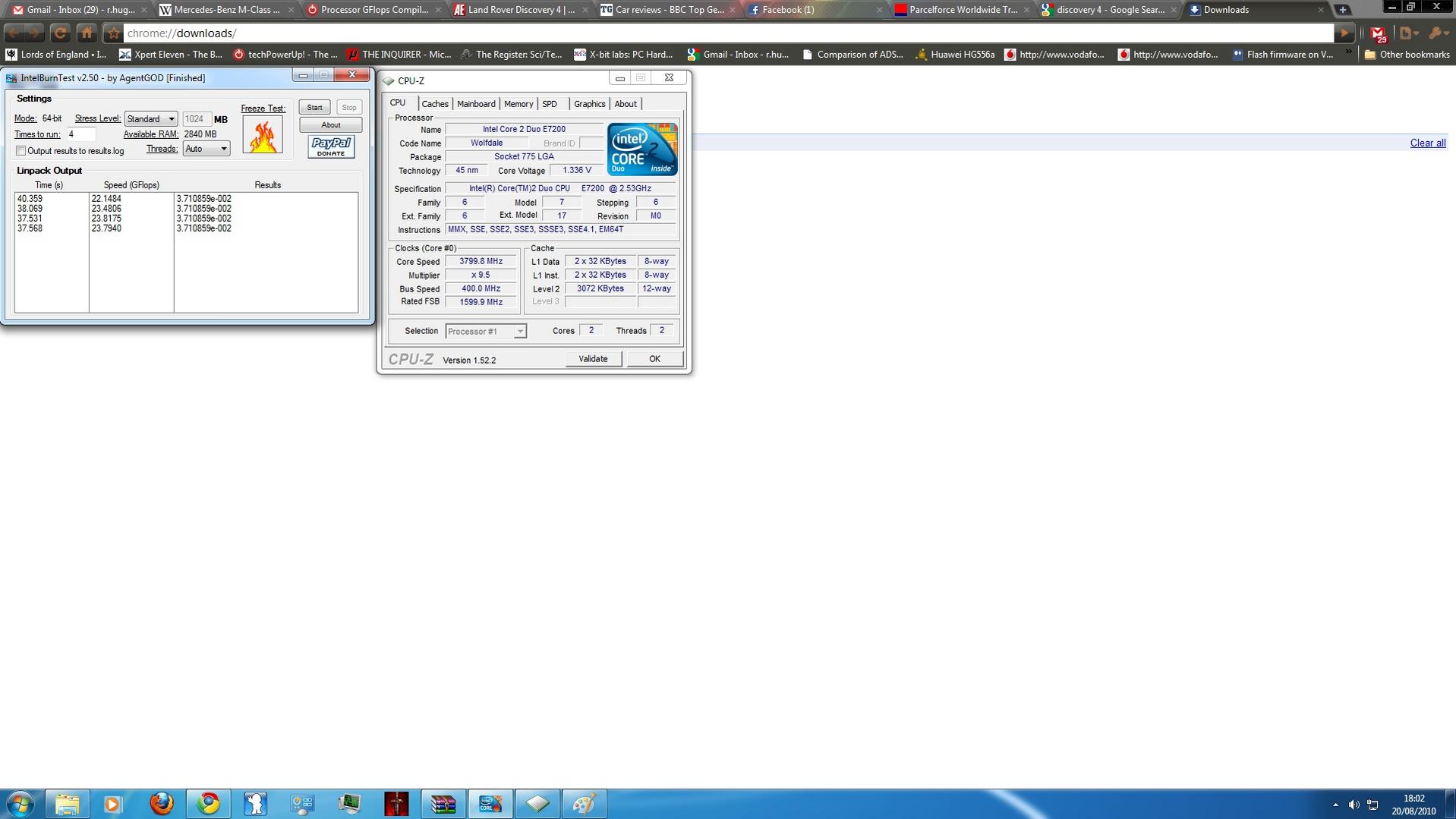Switch to the Graphics tab in CPU-Z
This screenshot has height=819, width=1456.
point(589,104)
